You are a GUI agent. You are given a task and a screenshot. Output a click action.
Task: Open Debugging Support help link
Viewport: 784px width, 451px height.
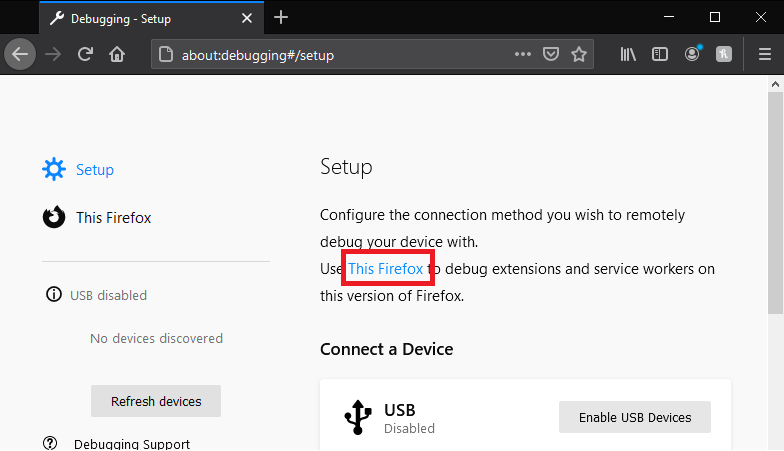[131, 444]
